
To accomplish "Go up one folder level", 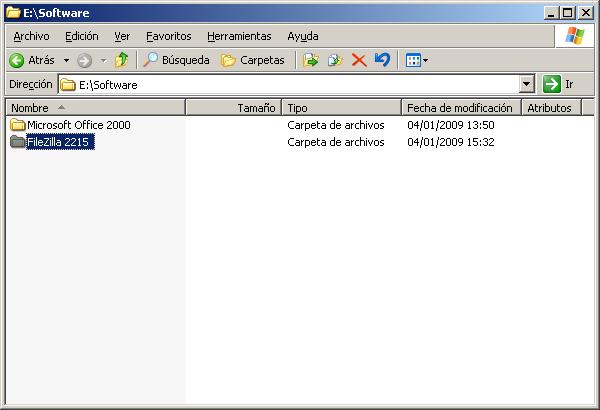I will tap(121, 60).
